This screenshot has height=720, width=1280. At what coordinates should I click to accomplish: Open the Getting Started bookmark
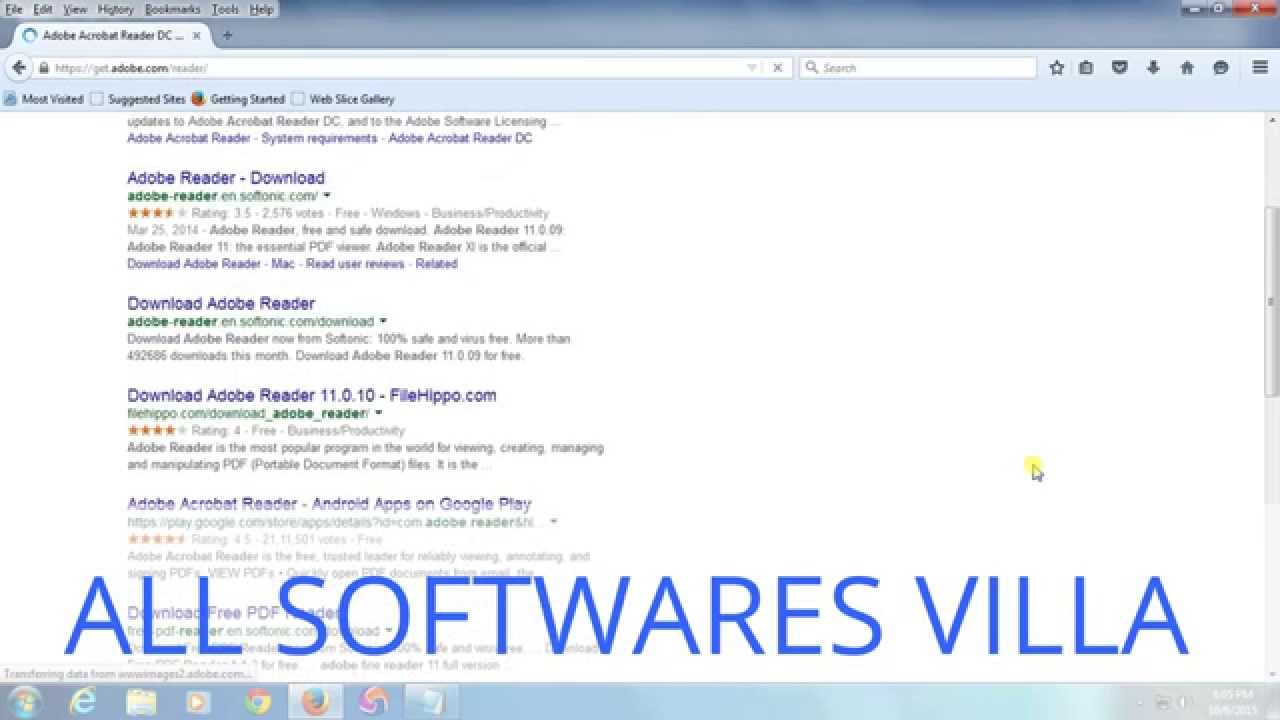[x=238, y=99]
